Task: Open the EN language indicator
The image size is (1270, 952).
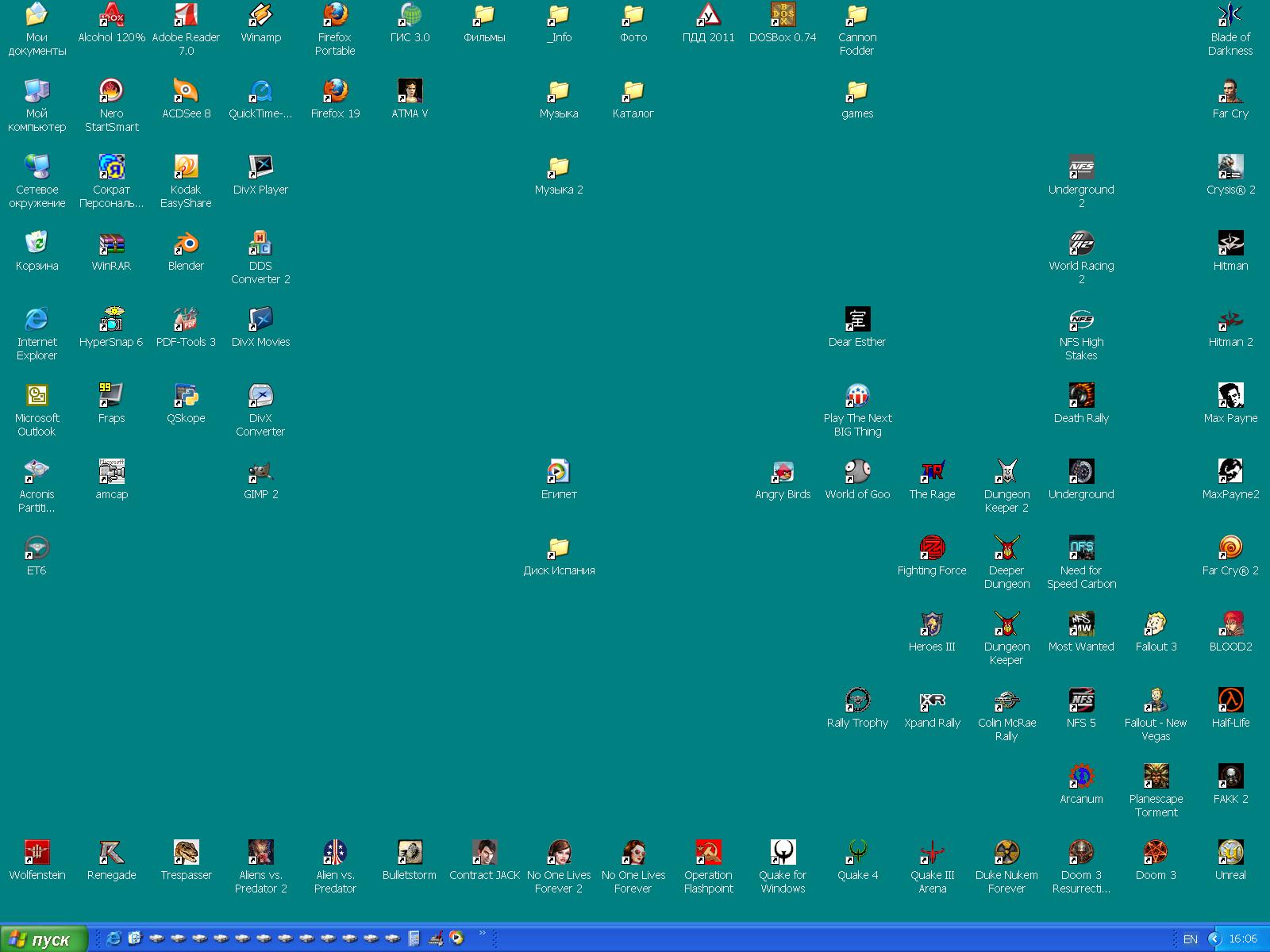Action: (1190, 939)
